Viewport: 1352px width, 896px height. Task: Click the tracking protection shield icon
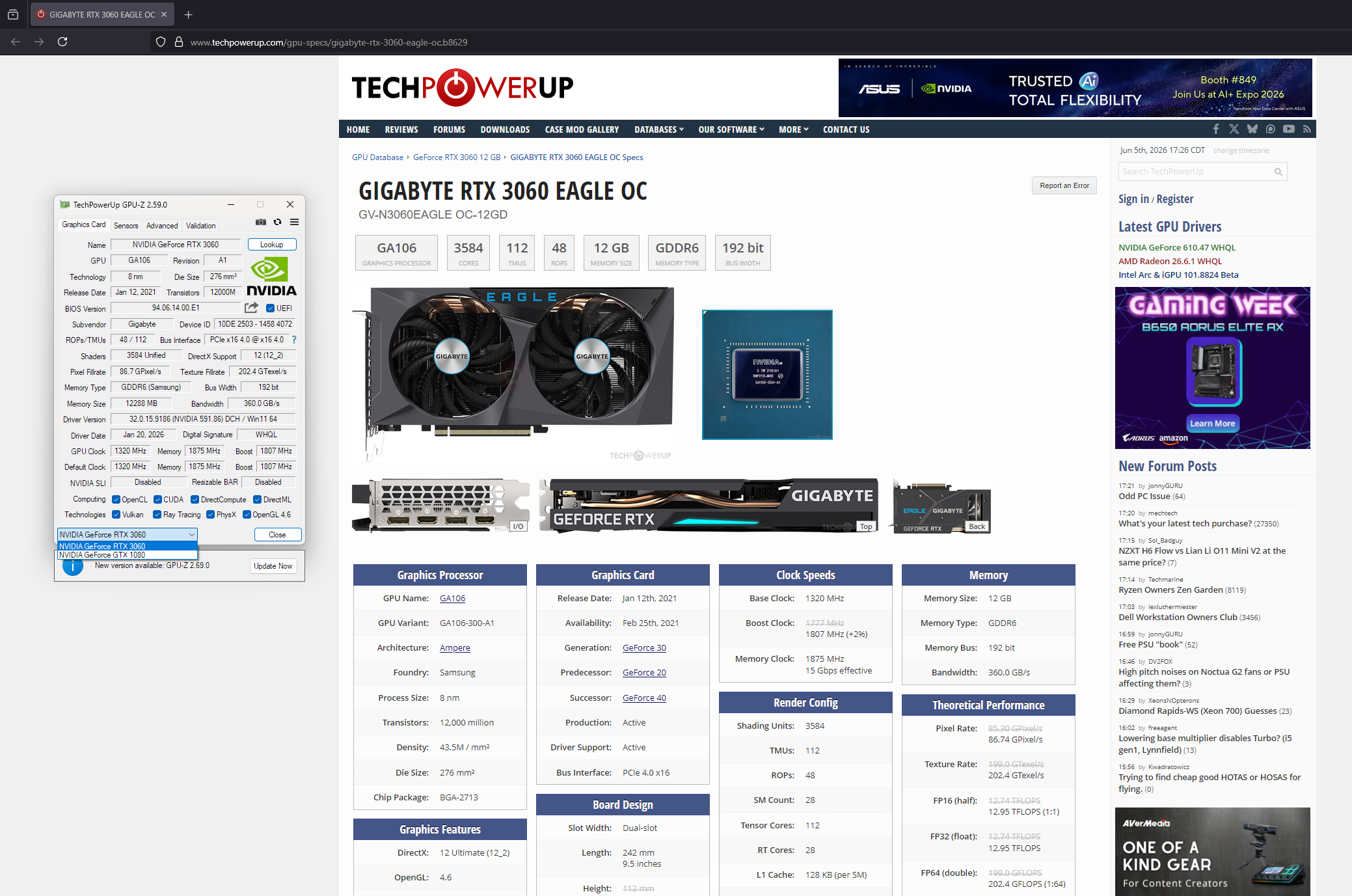tap(161, 42)
